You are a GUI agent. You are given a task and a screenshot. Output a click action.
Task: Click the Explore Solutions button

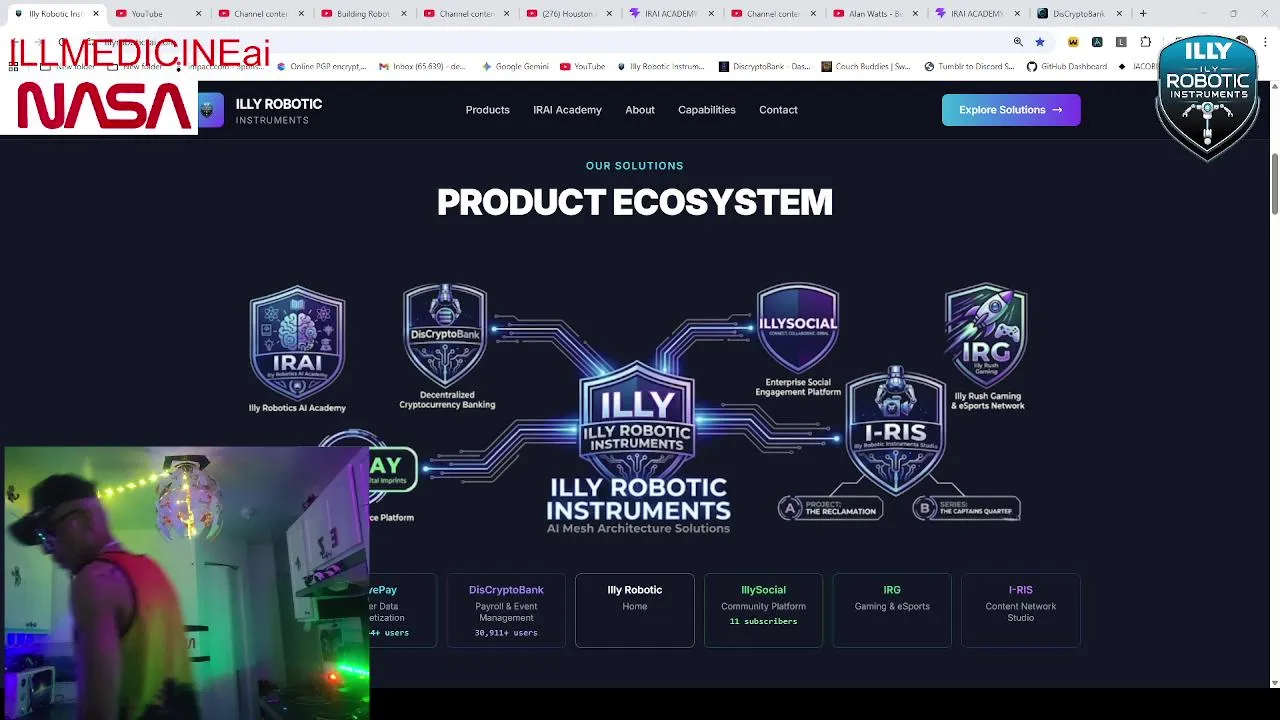pos(1011,110)
